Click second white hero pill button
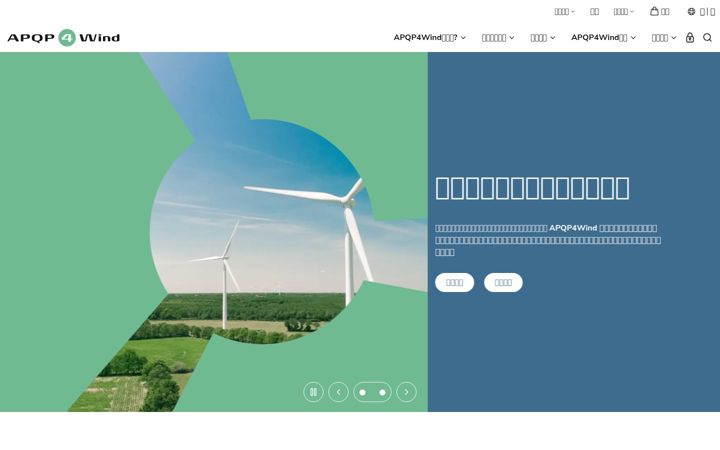 (503, 282)
